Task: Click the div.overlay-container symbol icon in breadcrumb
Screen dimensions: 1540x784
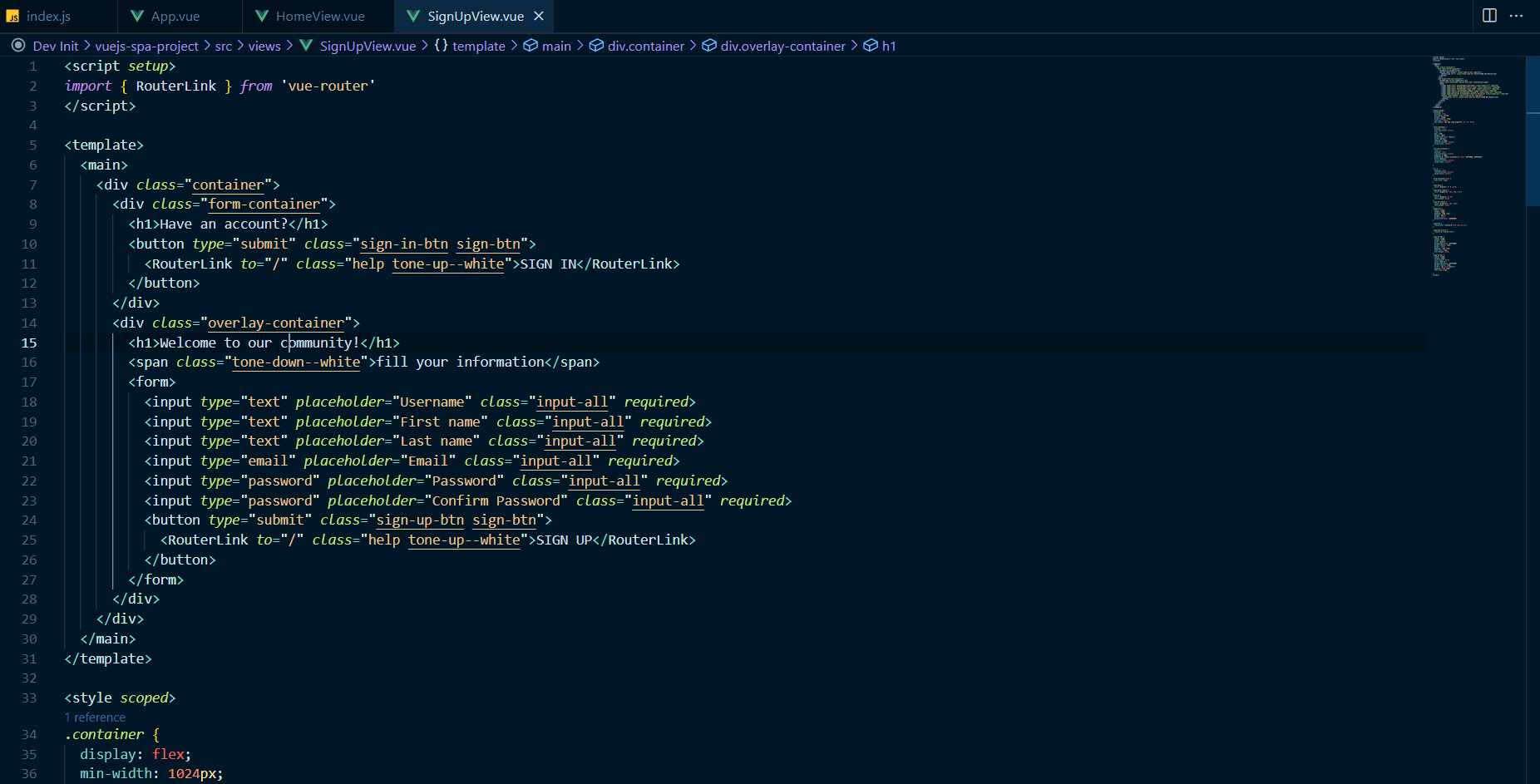Action: point(708,46)
